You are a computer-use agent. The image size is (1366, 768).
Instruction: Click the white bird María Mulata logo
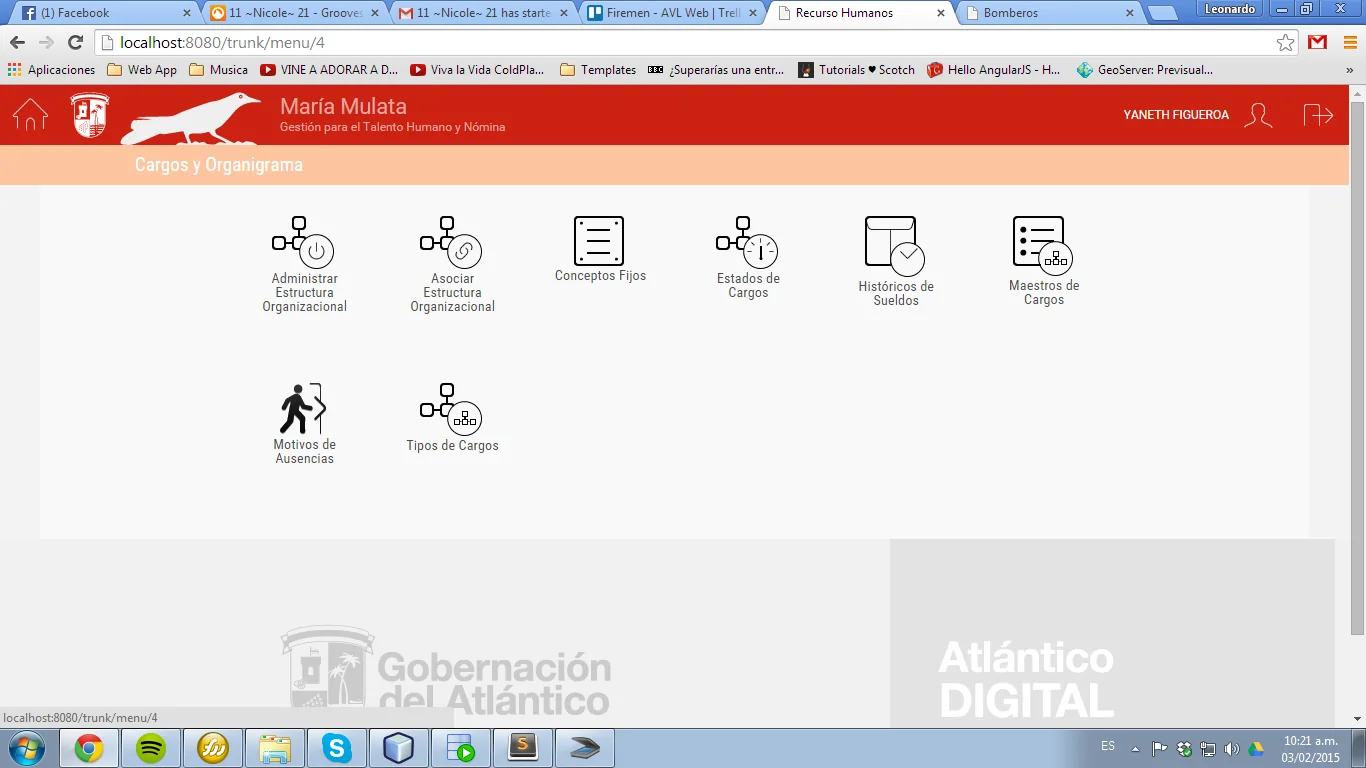tap(191, 118)
